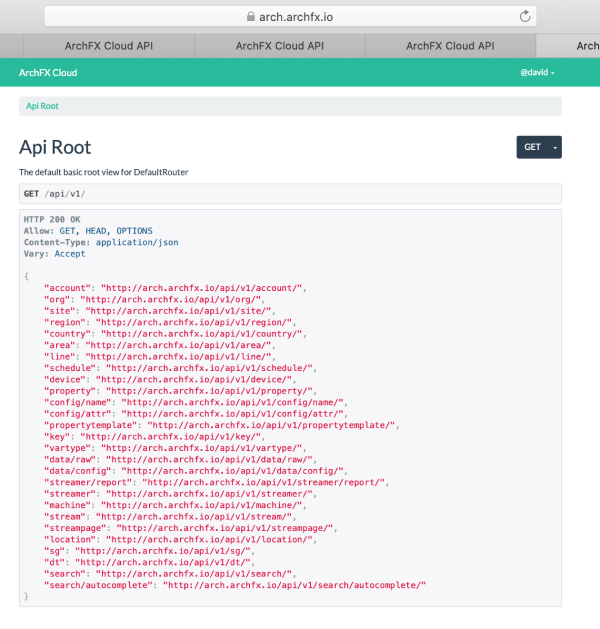This screenshot has width=600, height=629.
Task: Open the streamer API URL
Action: 209,494
